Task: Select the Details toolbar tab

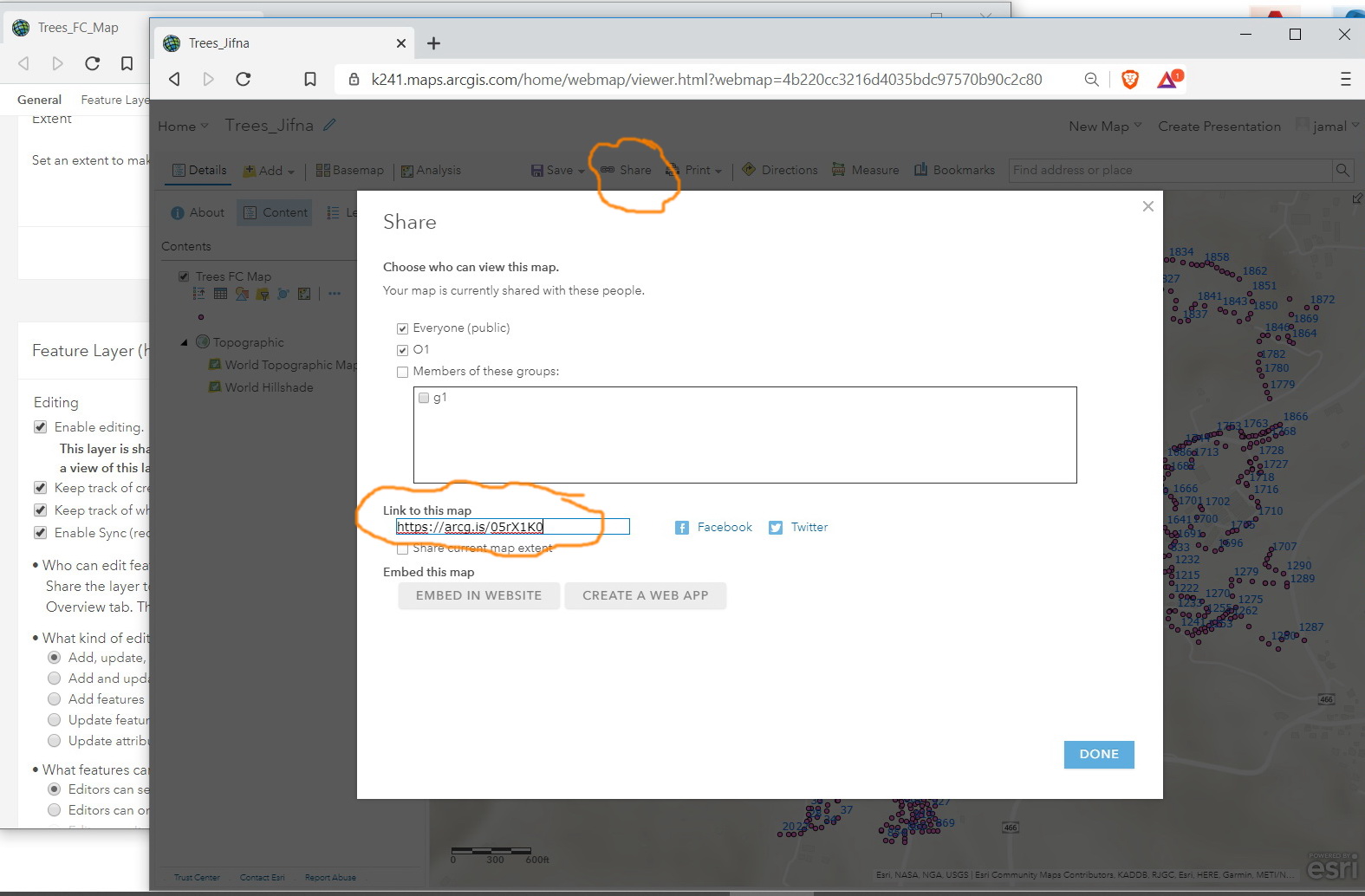Action: (199, 171)
